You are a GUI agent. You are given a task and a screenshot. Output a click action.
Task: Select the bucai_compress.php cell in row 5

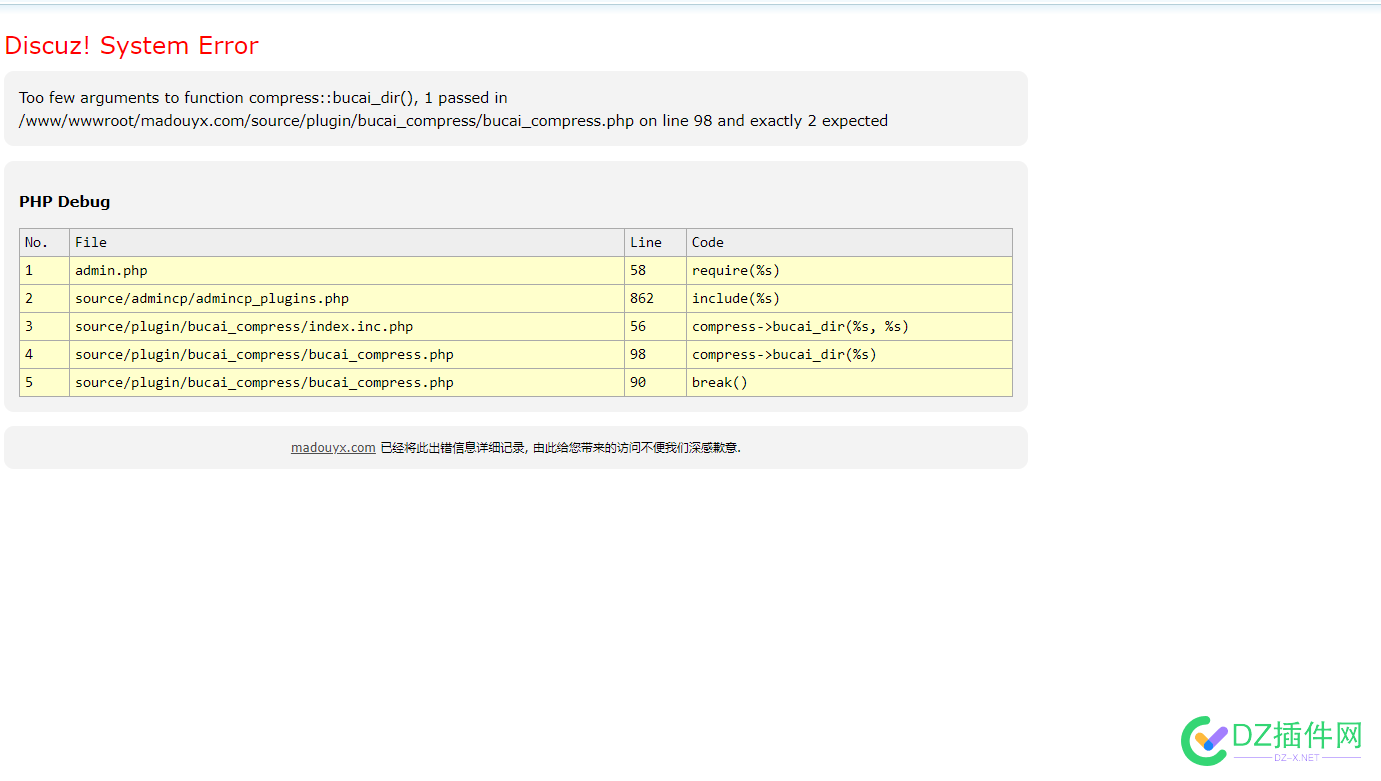coord(347,382)
